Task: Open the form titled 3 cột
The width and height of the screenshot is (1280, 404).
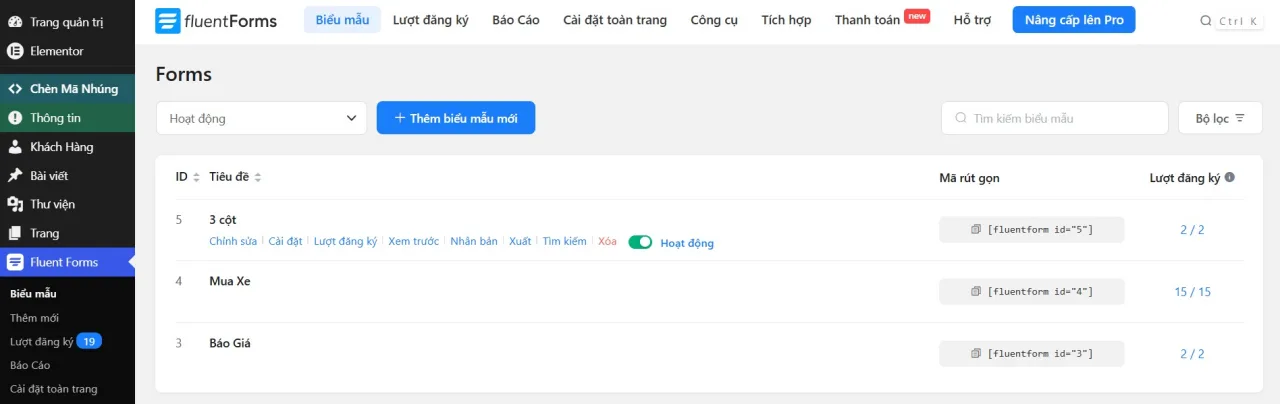Action: click(x=222, y=219)
